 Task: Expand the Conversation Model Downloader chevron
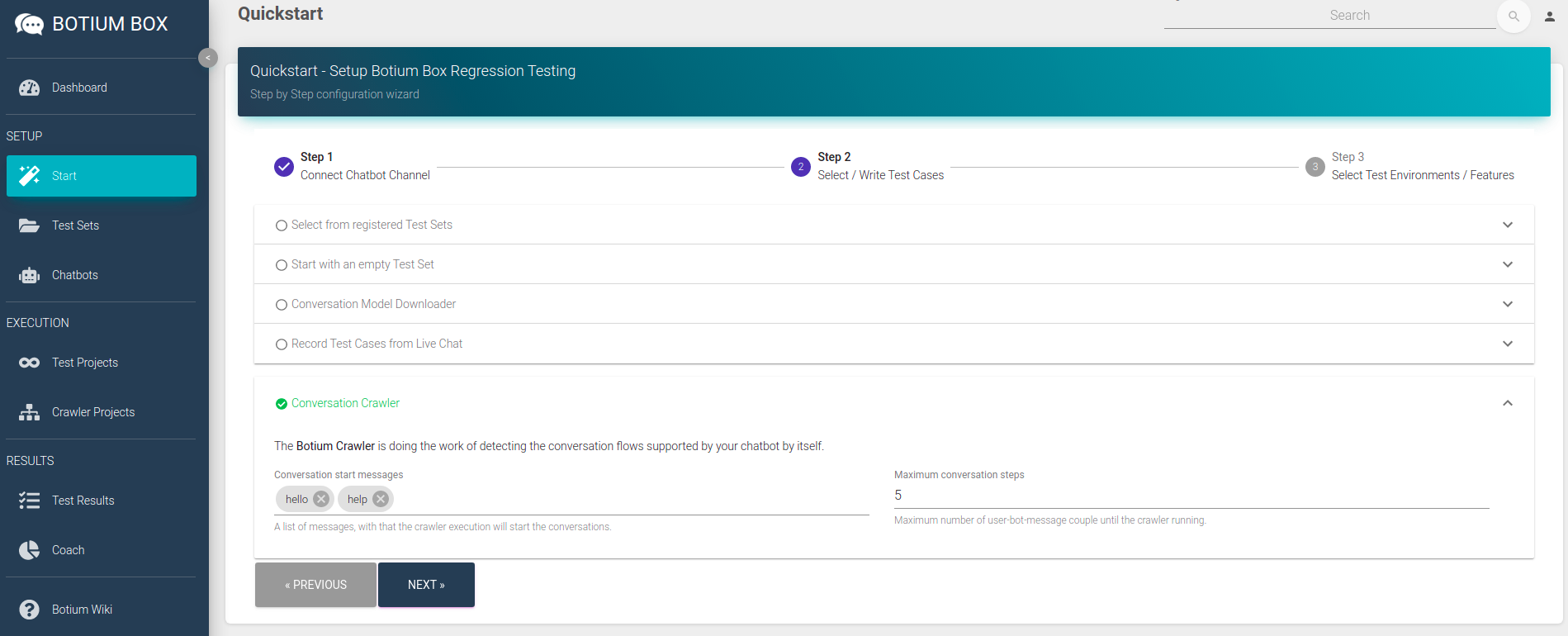pos(1508,304)
